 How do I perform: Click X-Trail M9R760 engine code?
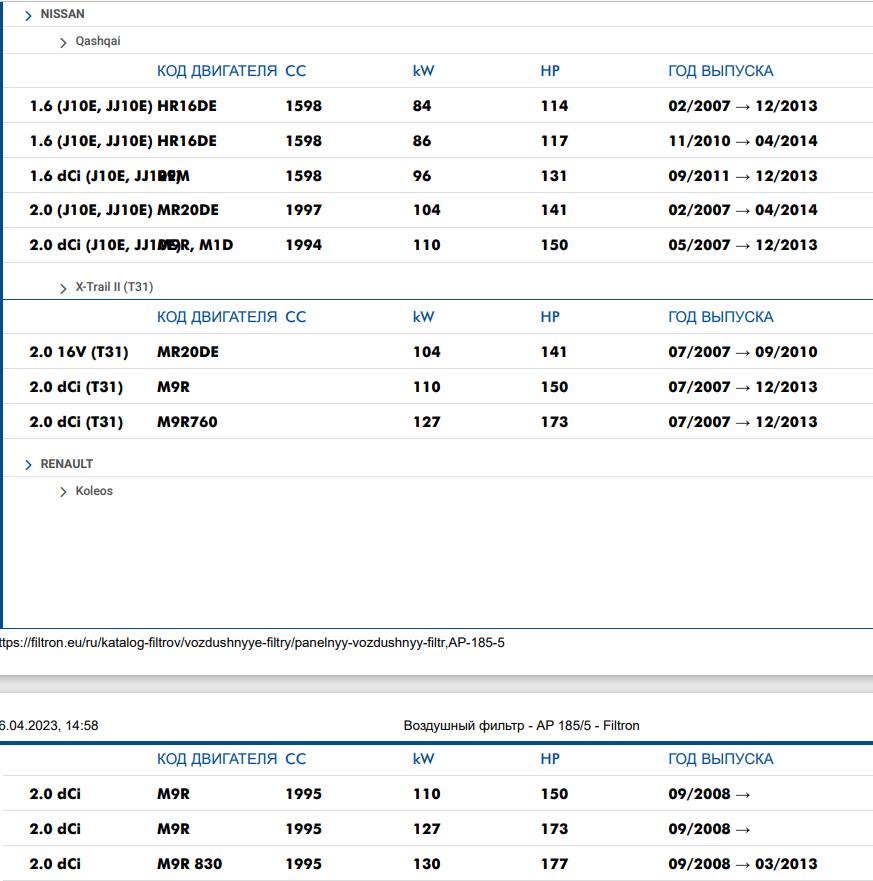coord(187,422)
